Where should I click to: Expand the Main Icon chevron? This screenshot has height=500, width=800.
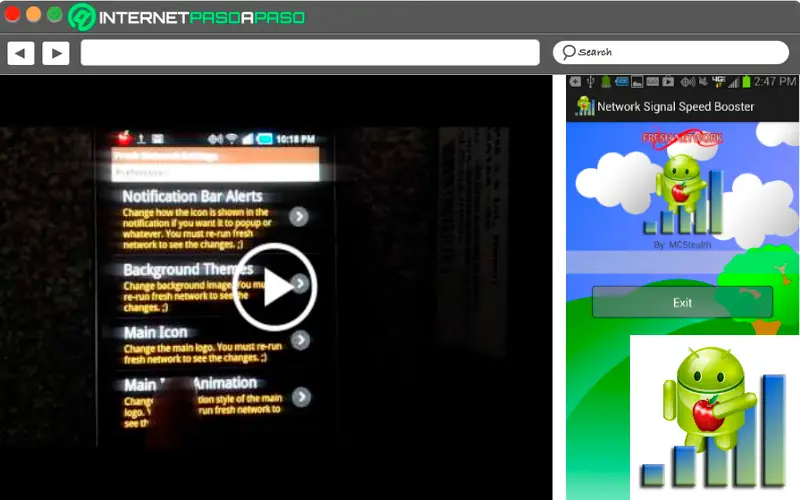[x=301, y=340]
